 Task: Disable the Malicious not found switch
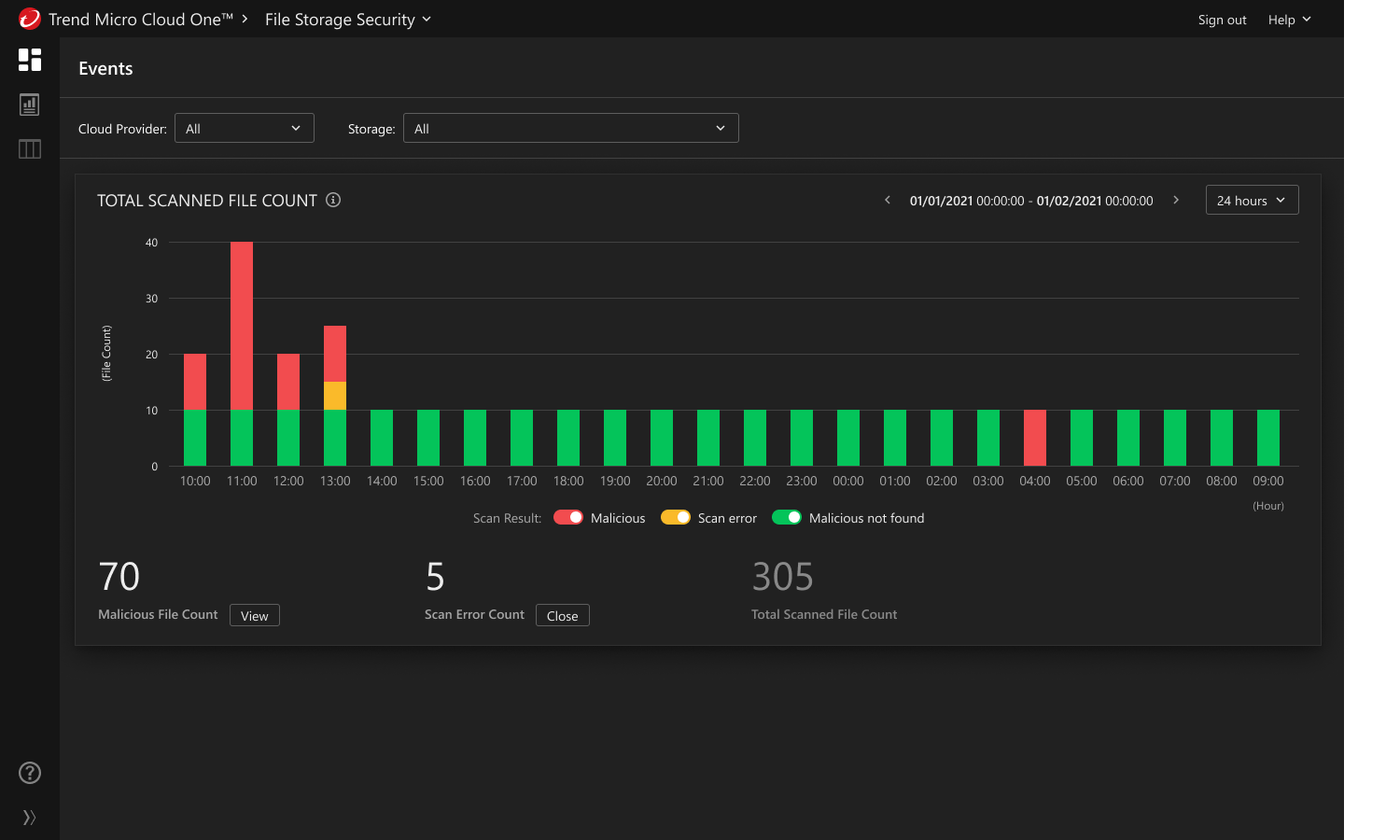coord(787,517)
